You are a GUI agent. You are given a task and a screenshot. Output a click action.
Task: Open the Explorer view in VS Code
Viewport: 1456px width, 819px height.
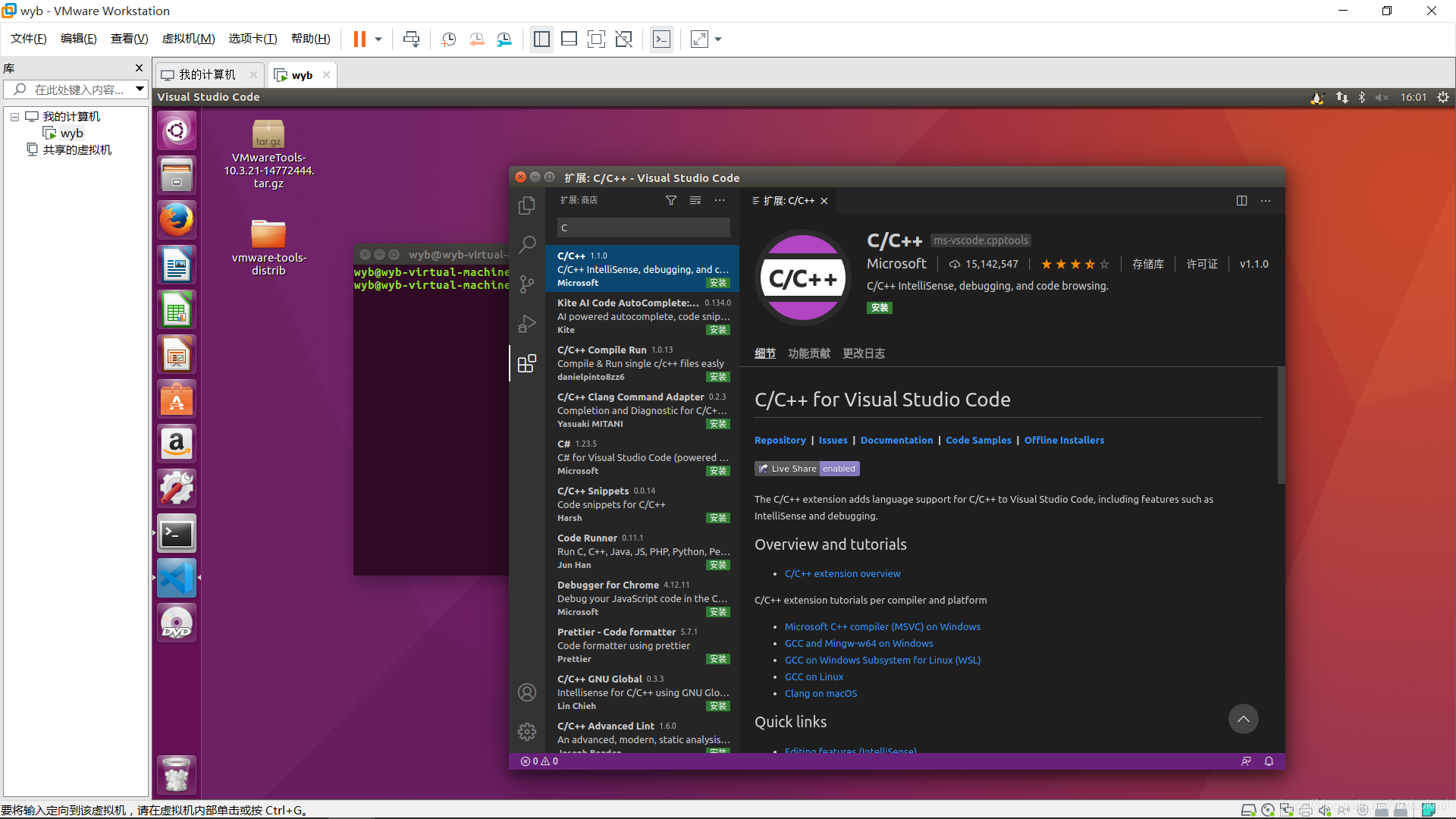pyautogui.click(x=527, y=206)
